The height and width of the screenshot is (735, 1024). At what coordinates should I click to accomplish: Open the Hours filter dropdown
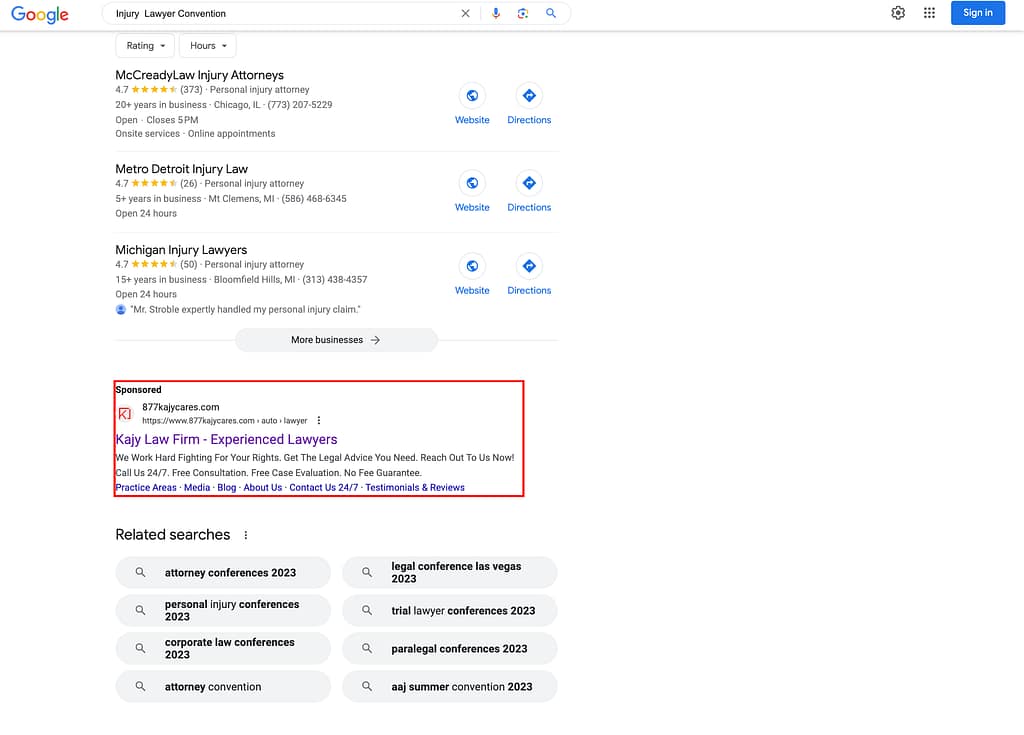(208, 46)
